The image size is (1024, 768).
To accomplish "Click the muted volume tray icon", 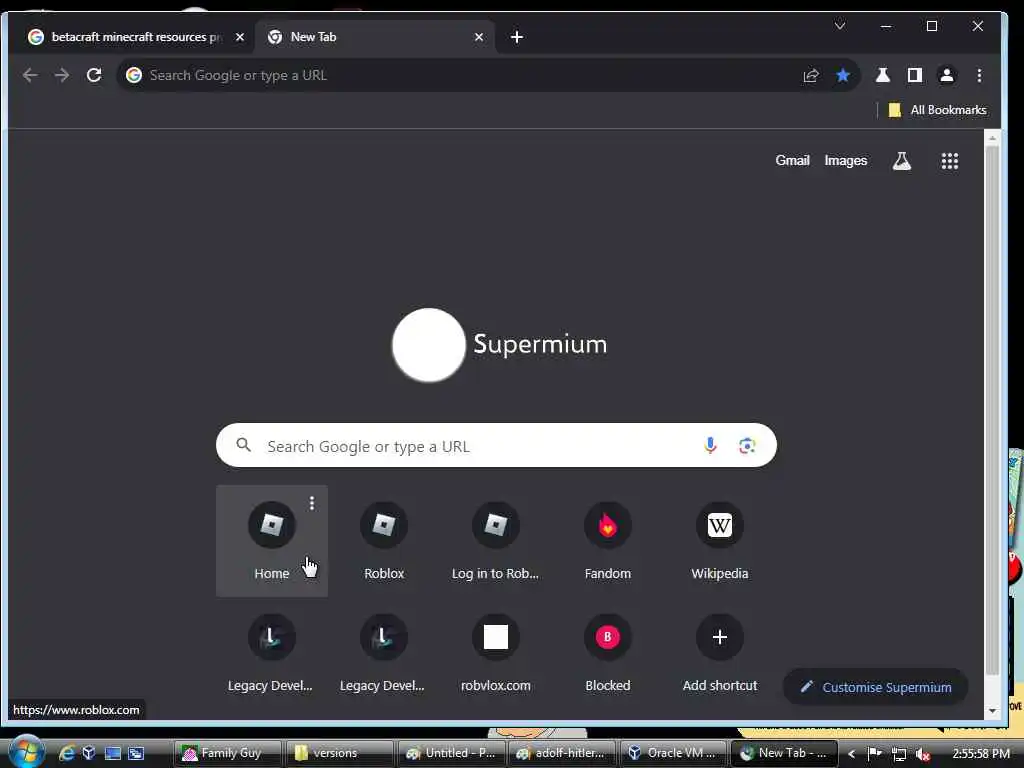I will (x=923, y=754).
